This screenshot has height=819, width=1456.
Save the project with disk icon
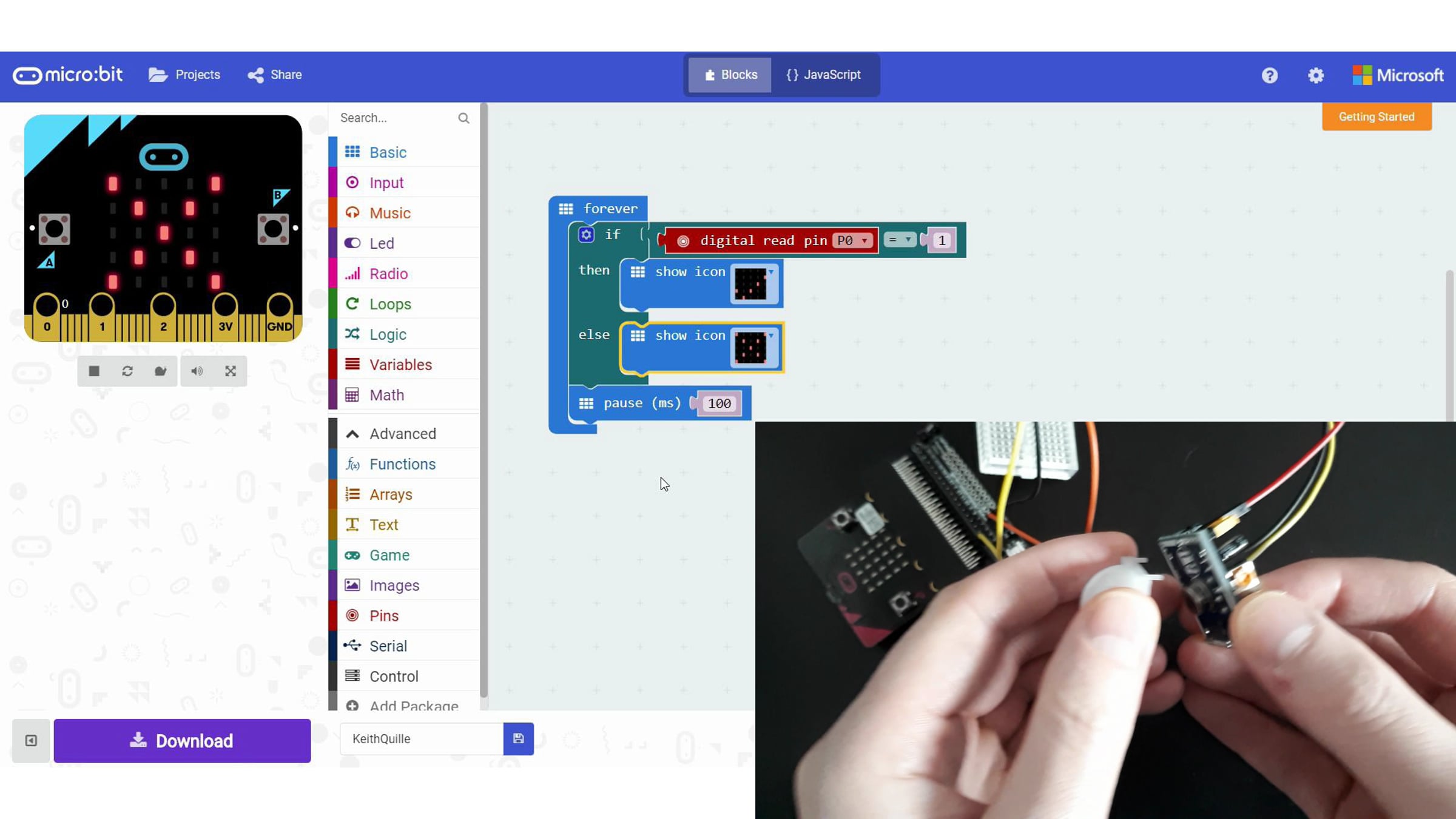tap(519, 738)
